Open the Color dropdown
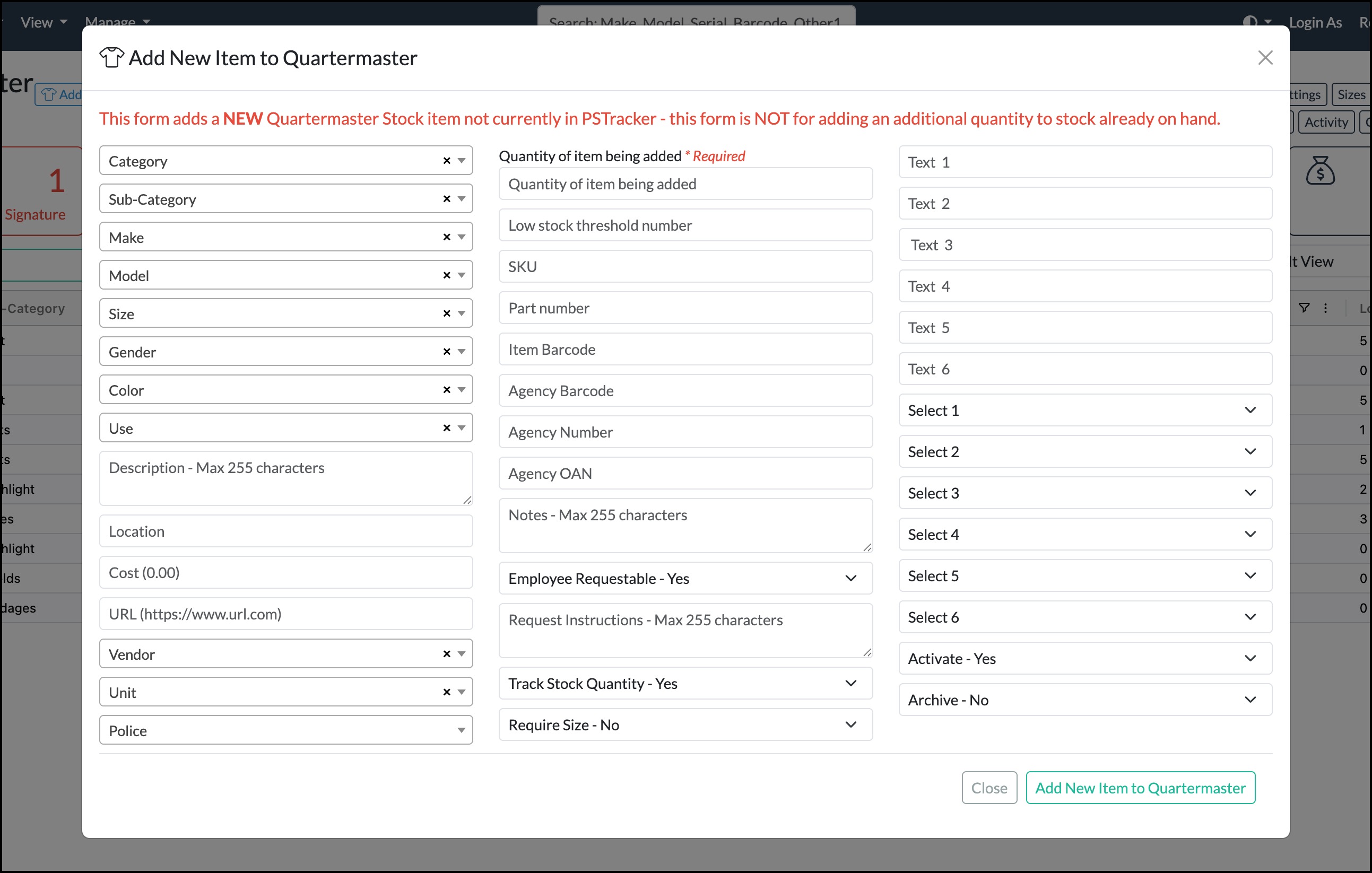Viewport: 1372px width, 873px height. click(x=286, y=389)
